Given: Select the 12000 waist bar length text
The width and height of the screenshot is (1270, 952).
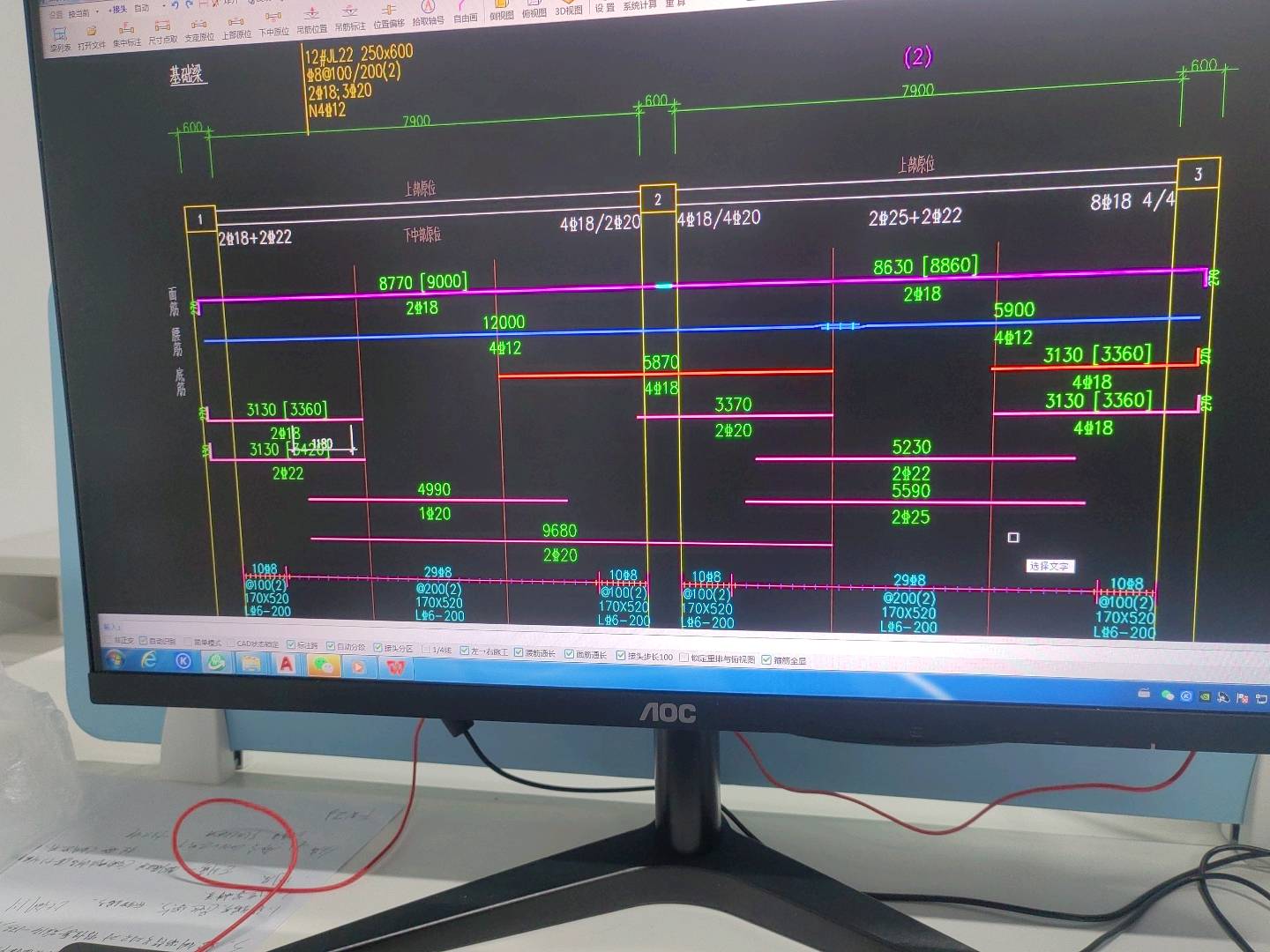Looking at the screenshot, I should 504,322.
